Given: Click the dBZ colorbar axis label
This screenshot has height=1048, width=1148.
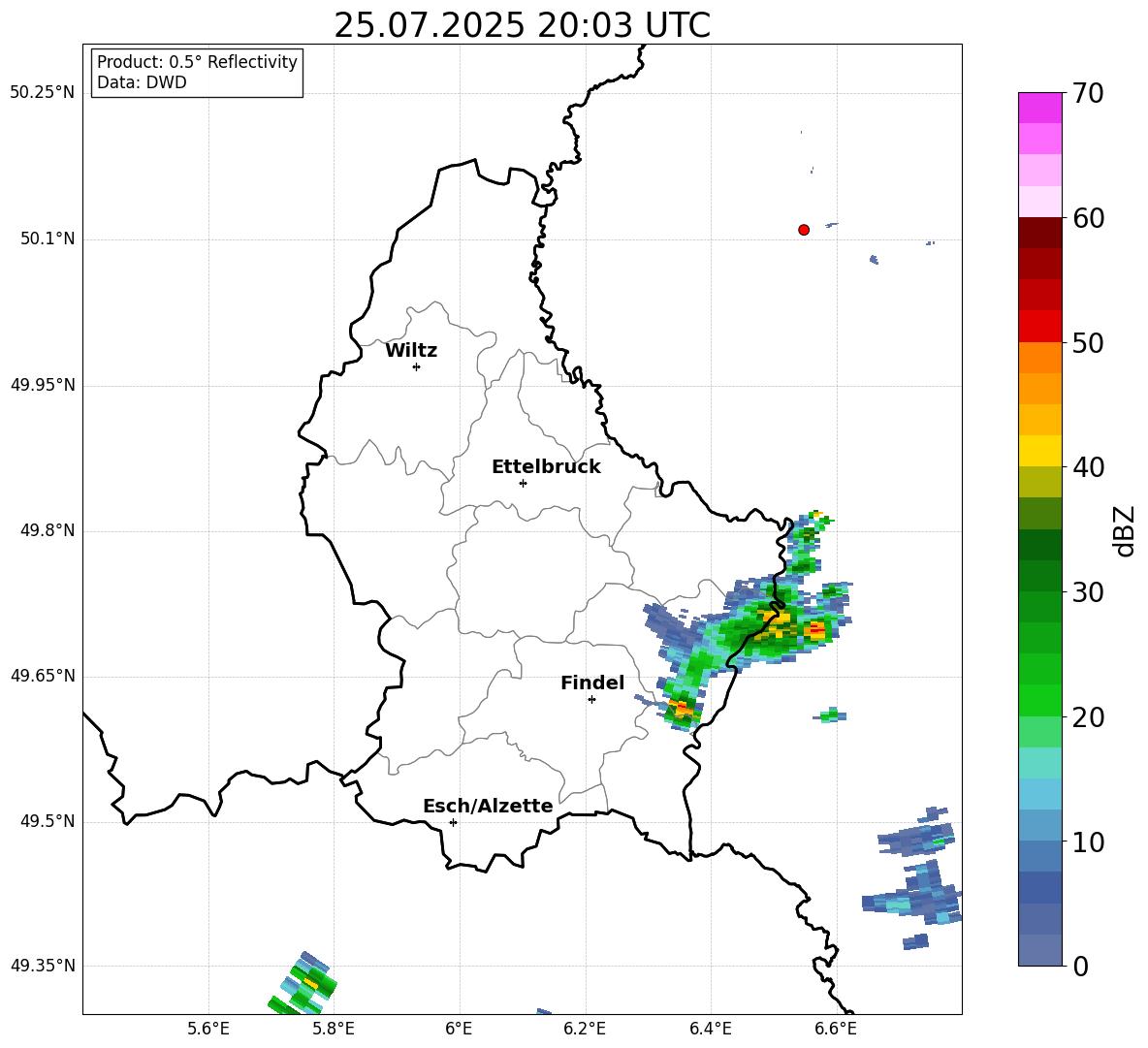Looking at the screenshot, I should (x=1125, y=530).
